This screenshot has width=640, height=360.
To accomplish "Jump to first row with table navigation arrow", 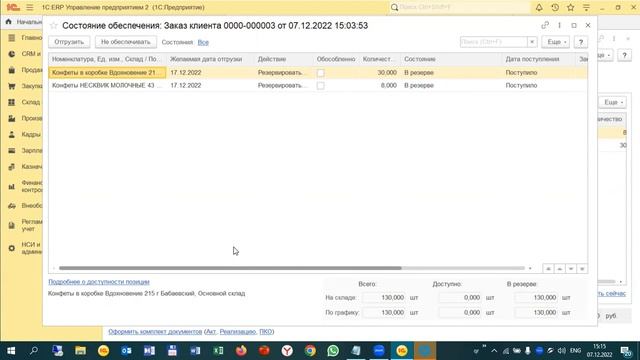I will pyautogui.click(x=548, y=269).
